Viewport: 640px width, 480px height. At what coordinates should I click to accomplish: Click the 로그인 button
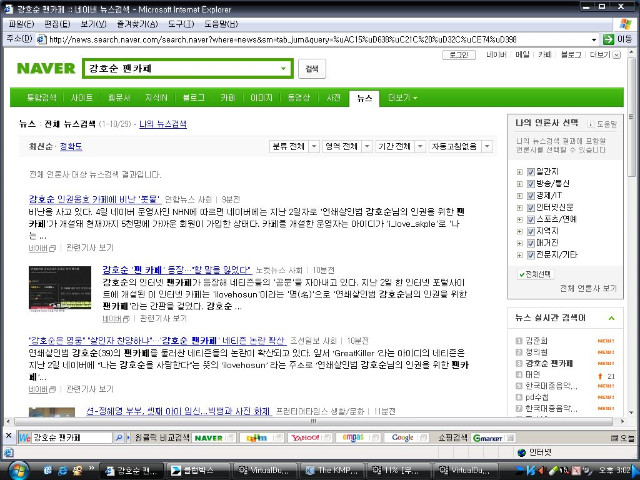(x=459, y=55)
